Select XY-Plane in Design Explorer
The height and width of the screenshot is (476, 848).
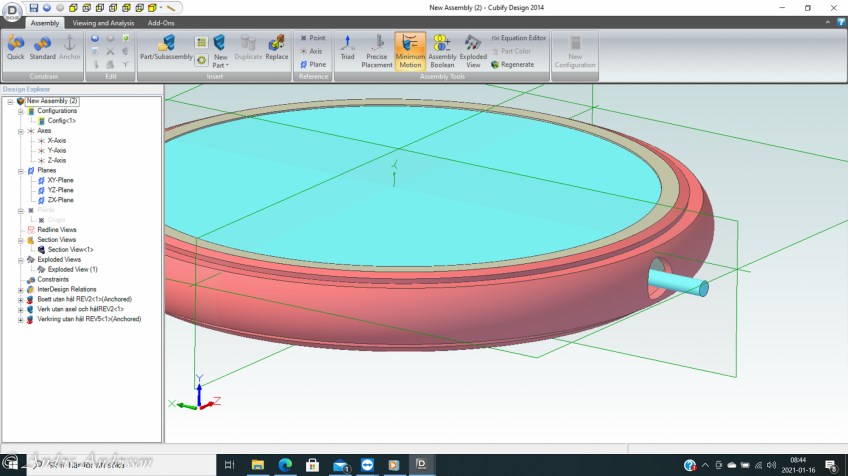click(60, 180)
